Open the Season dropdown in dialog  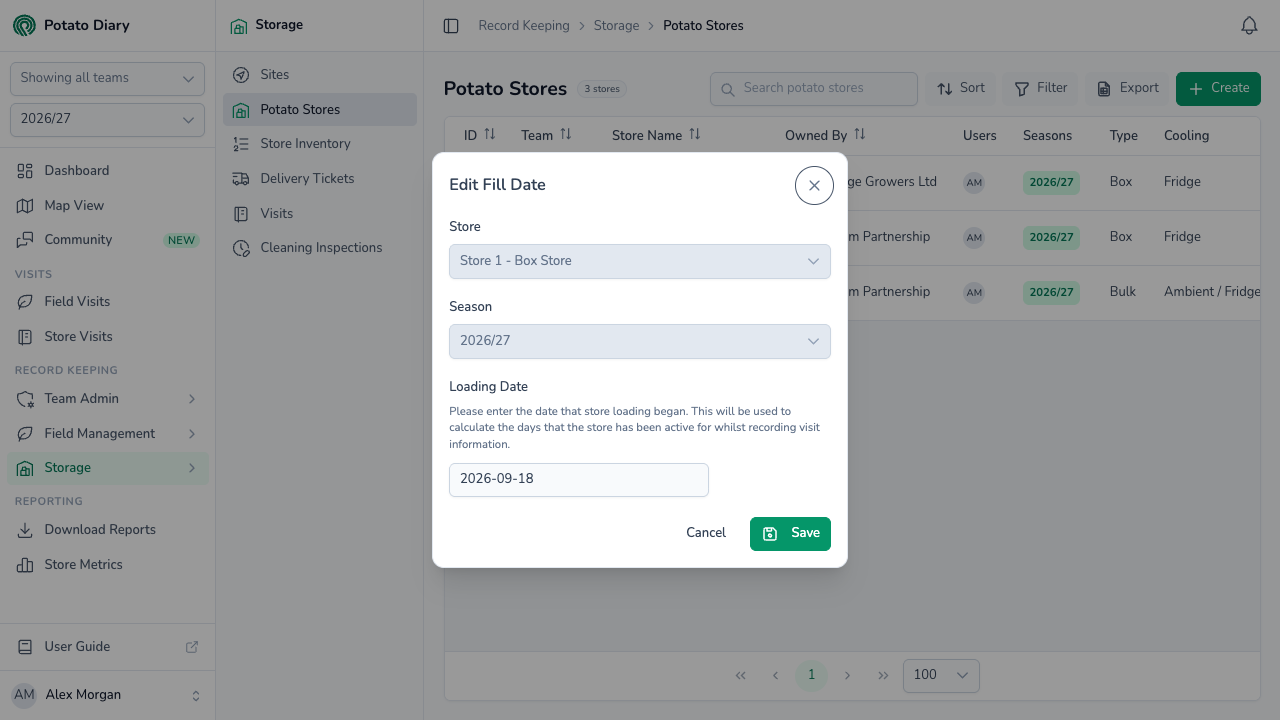click(x=640, y=341)
